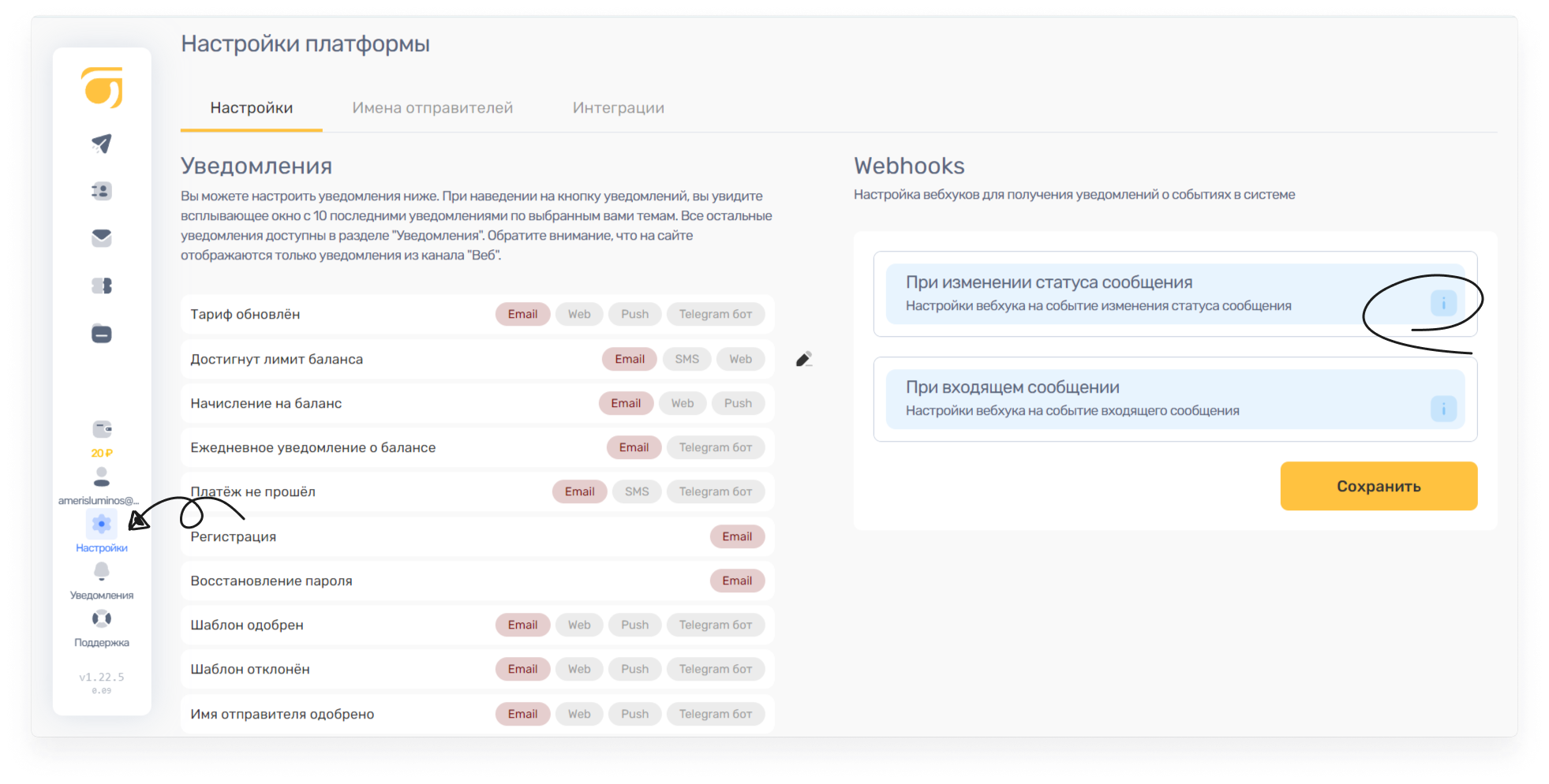Toggle Telegram бот for Ежедневное уведомление

[716, 447]
